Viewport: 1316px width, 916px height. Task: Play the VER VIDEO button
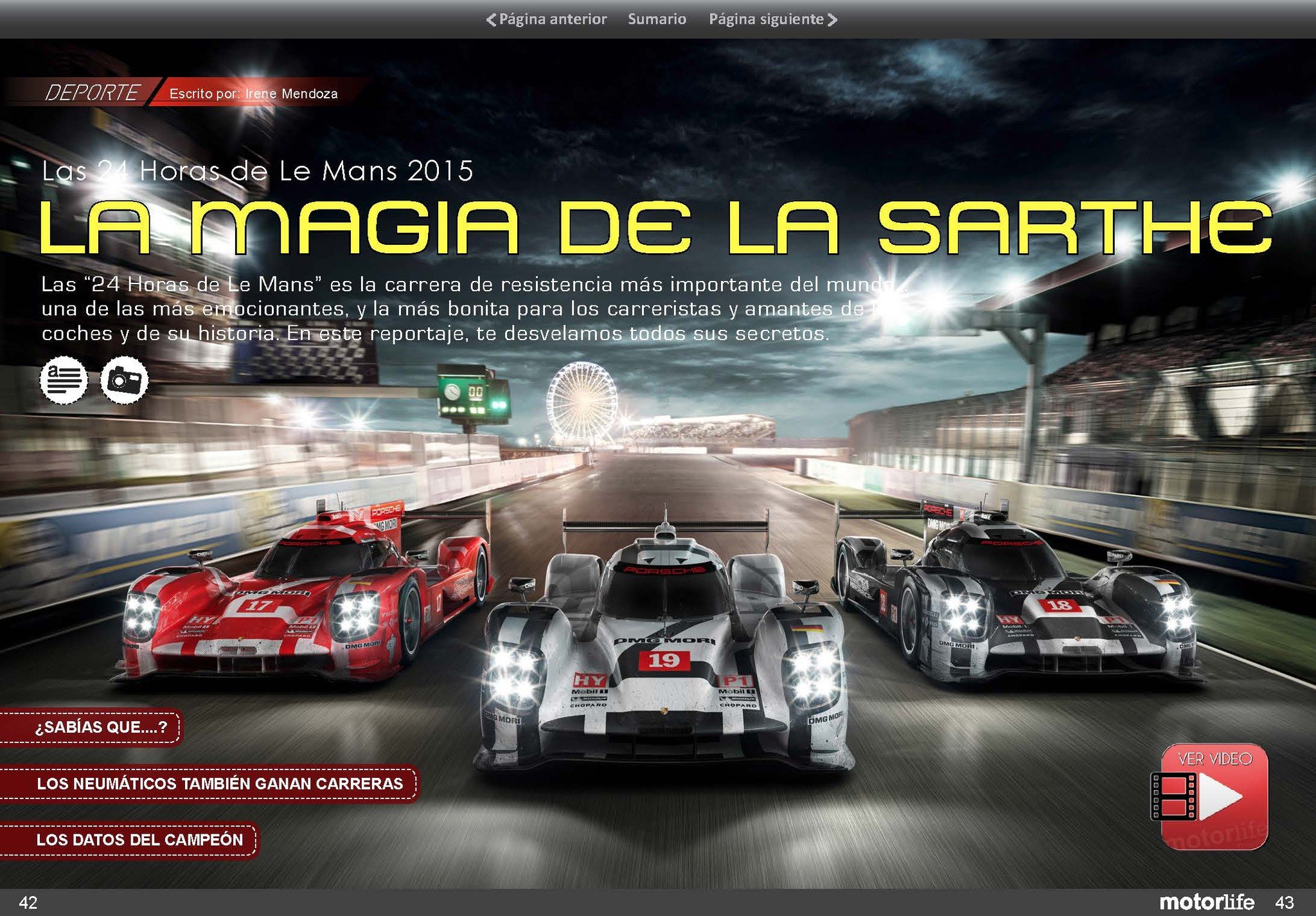1210,797
